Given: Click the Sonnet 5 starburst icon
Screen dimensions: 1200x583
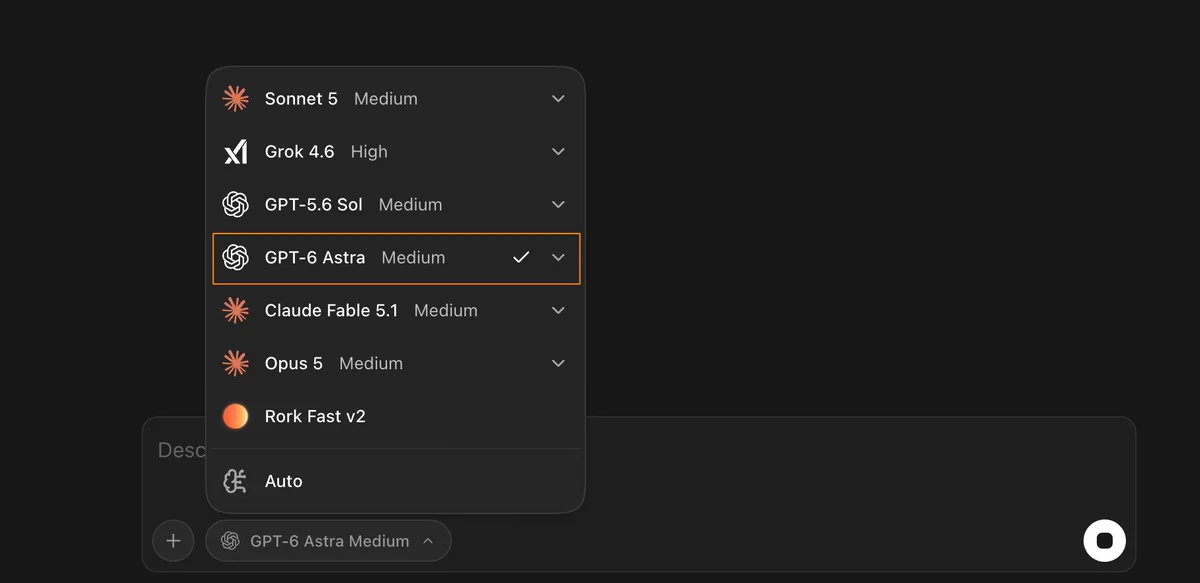Looking at the screenshot, I should coord(235,98).
